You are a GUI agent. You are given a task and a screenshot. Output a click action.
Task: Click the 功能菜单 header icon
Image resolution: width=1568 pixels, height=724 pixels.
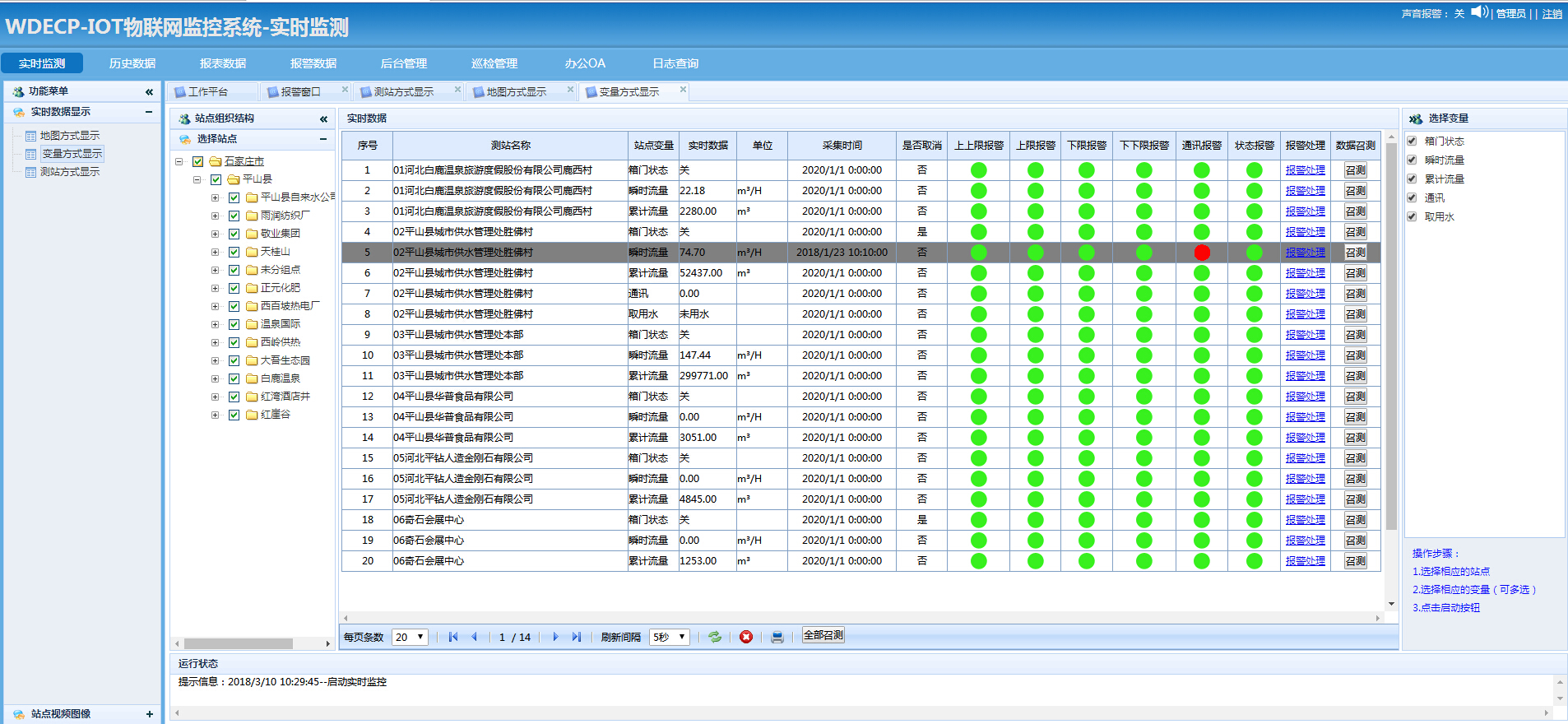click(18, 92)
